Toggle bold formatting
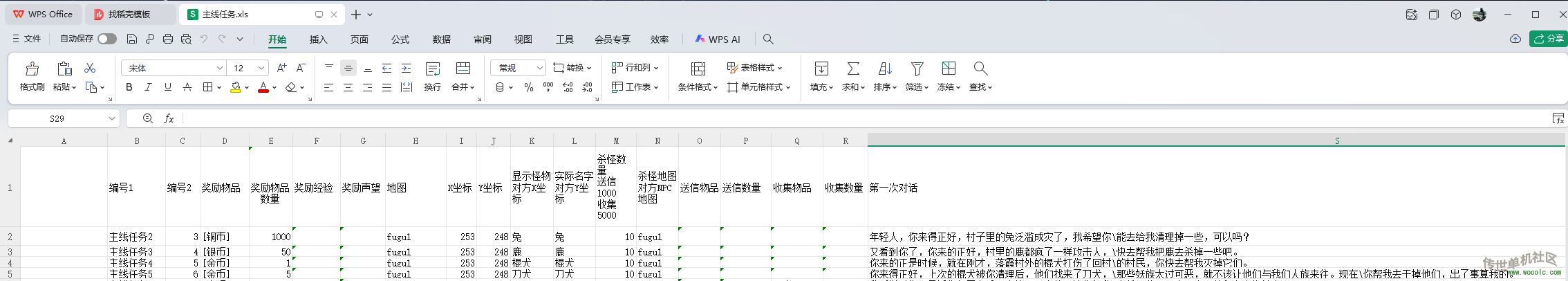The height and width of the screenshot is (281, 1568). [129, 87]
